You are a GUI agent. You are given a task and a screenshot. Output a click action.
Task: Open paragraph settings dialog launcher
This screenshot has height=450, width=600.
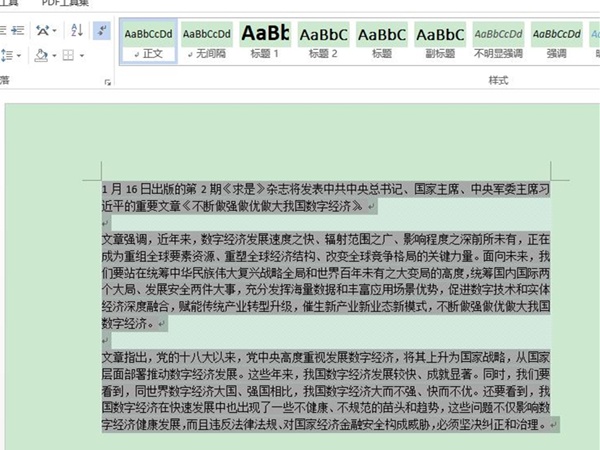(107, 81)
